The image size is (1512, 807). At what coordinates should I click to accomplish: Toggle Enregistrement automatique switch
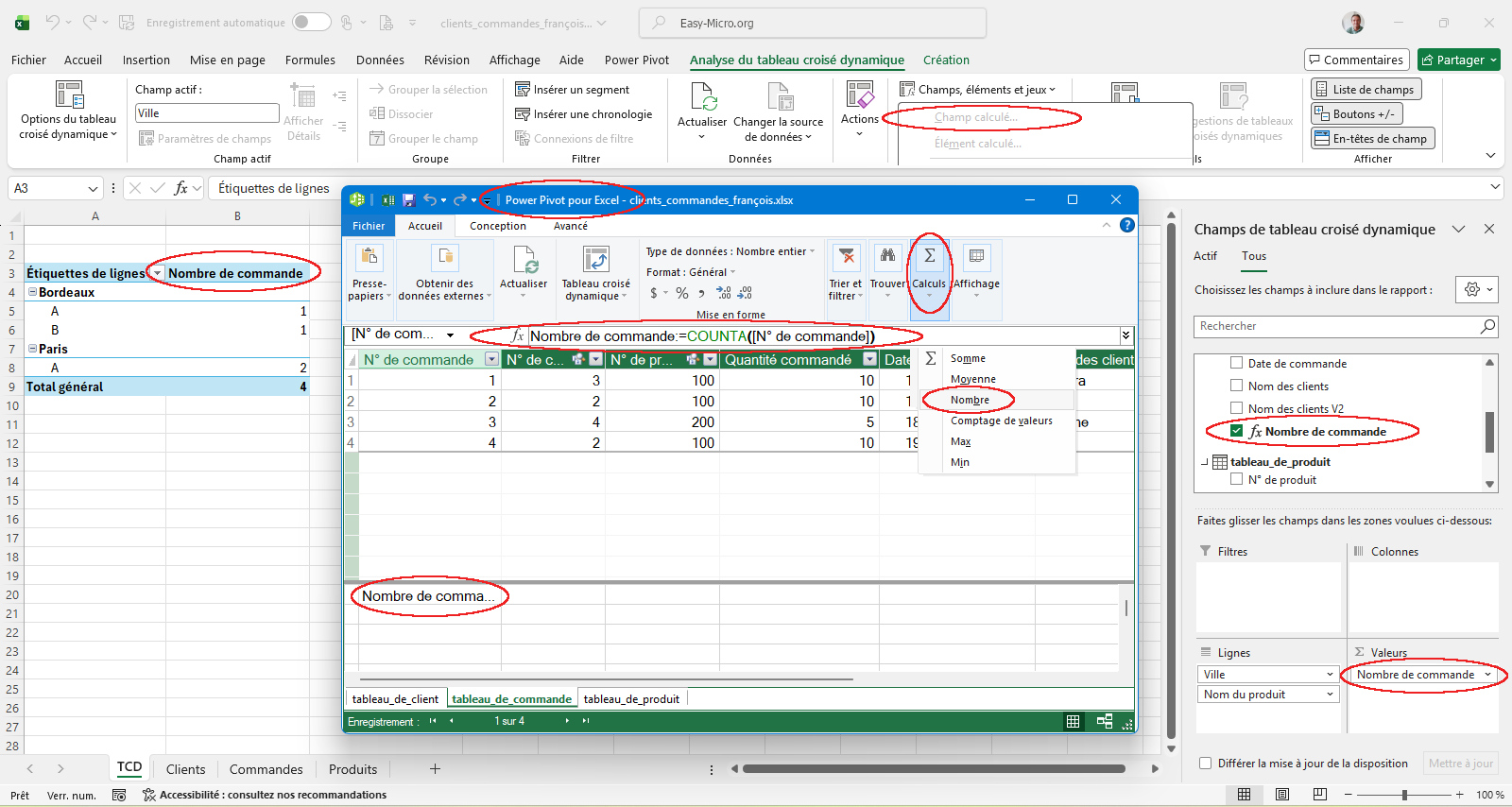tap(311, 23)
